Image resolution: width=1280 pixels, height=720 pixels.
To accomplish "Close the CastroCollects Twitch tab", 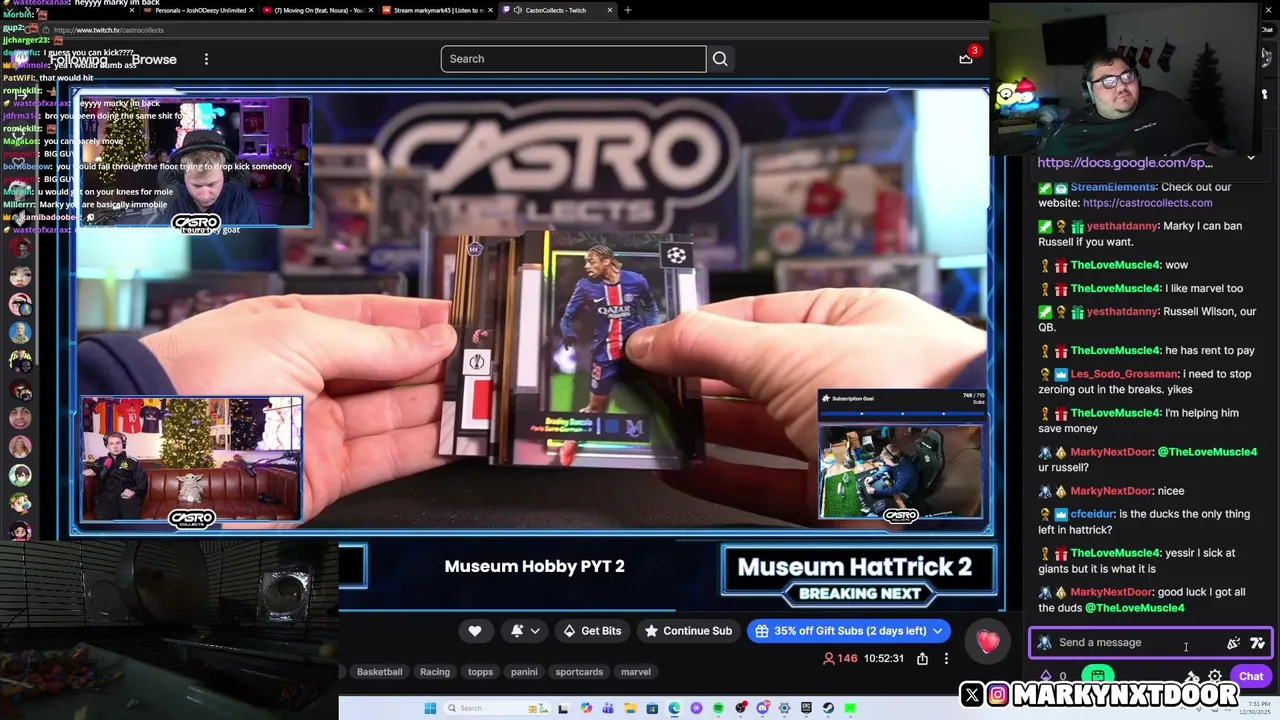I will [x=610, y=10].
